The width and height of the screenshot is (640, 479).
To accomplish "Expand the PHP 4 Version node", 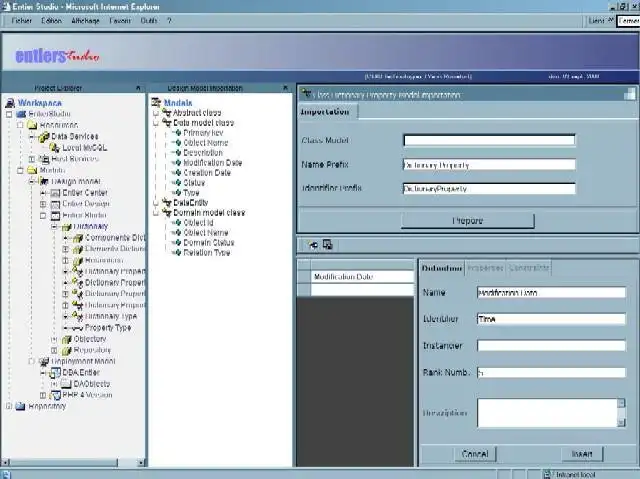I will click(x=43, y=395).
